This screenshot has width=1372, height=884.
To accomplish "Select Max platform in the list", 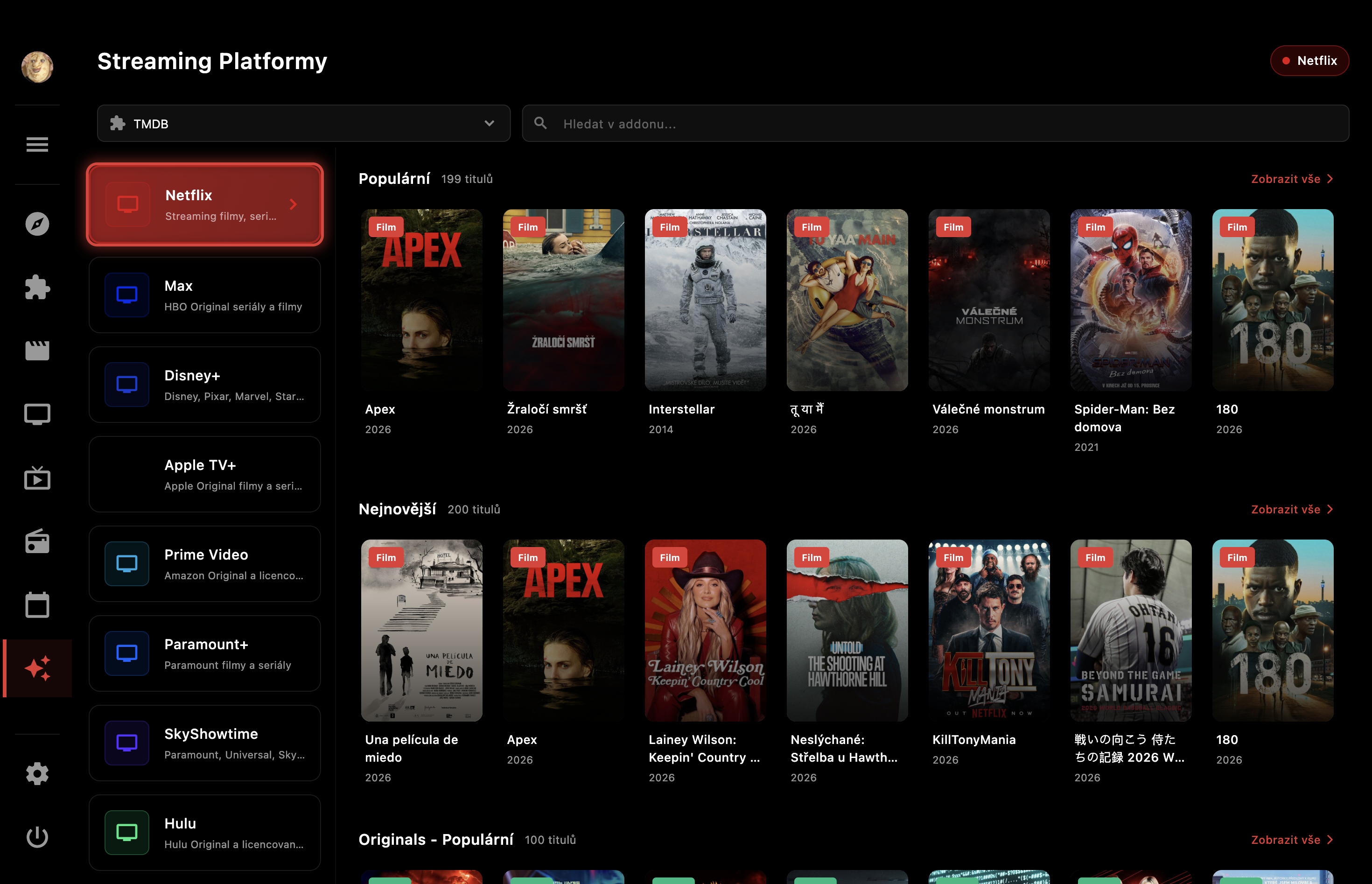I will 205,295.
